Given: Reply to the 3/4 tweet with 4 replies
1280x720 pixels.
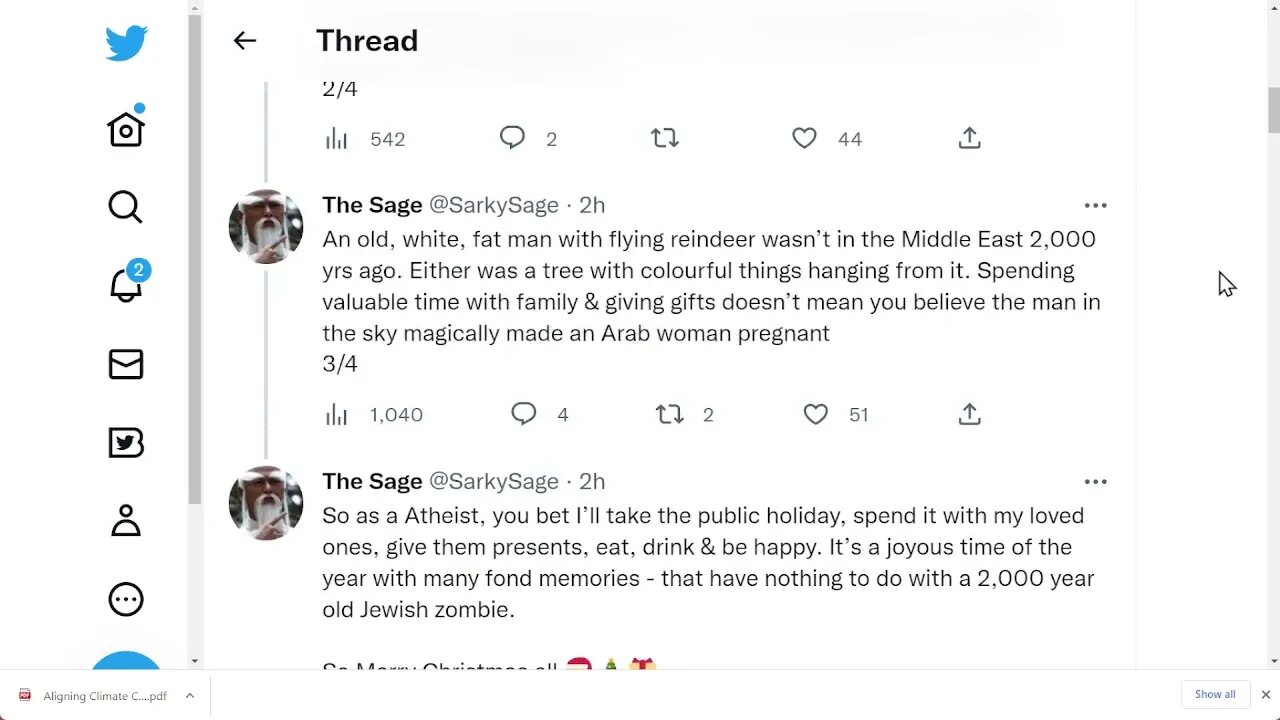Looking at the screenshot, I should click(523, 414).
